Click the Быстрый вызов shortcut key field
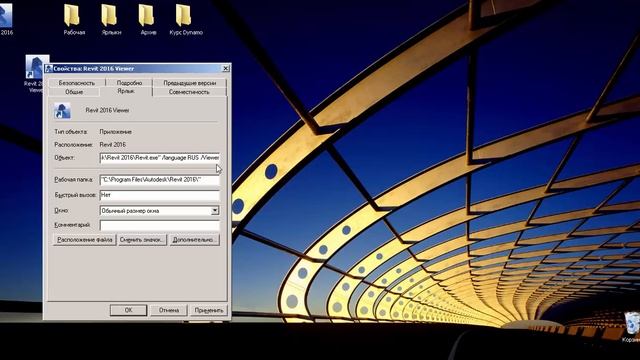Viewport: 640px width, 360px height. 160,195
